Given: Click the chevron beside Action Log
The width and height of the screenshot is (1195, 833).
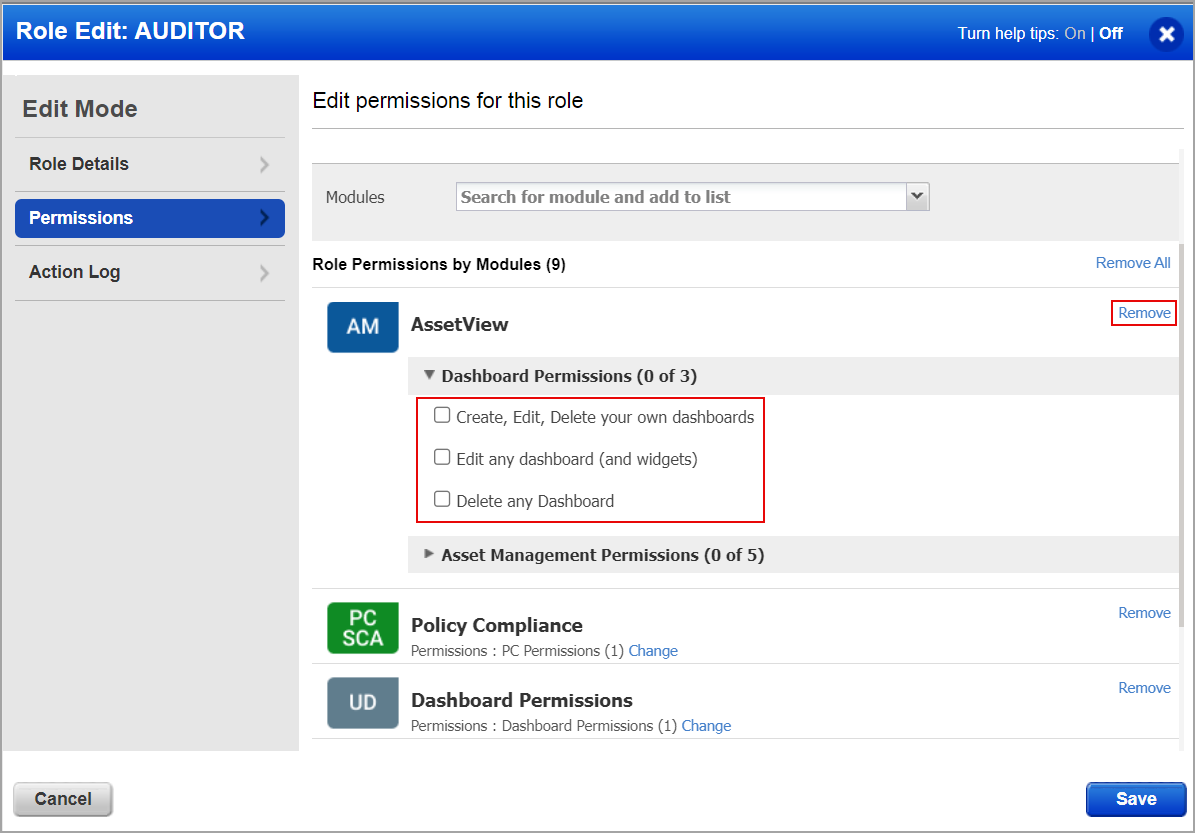Looking at the screenshot, I should 264,273.
